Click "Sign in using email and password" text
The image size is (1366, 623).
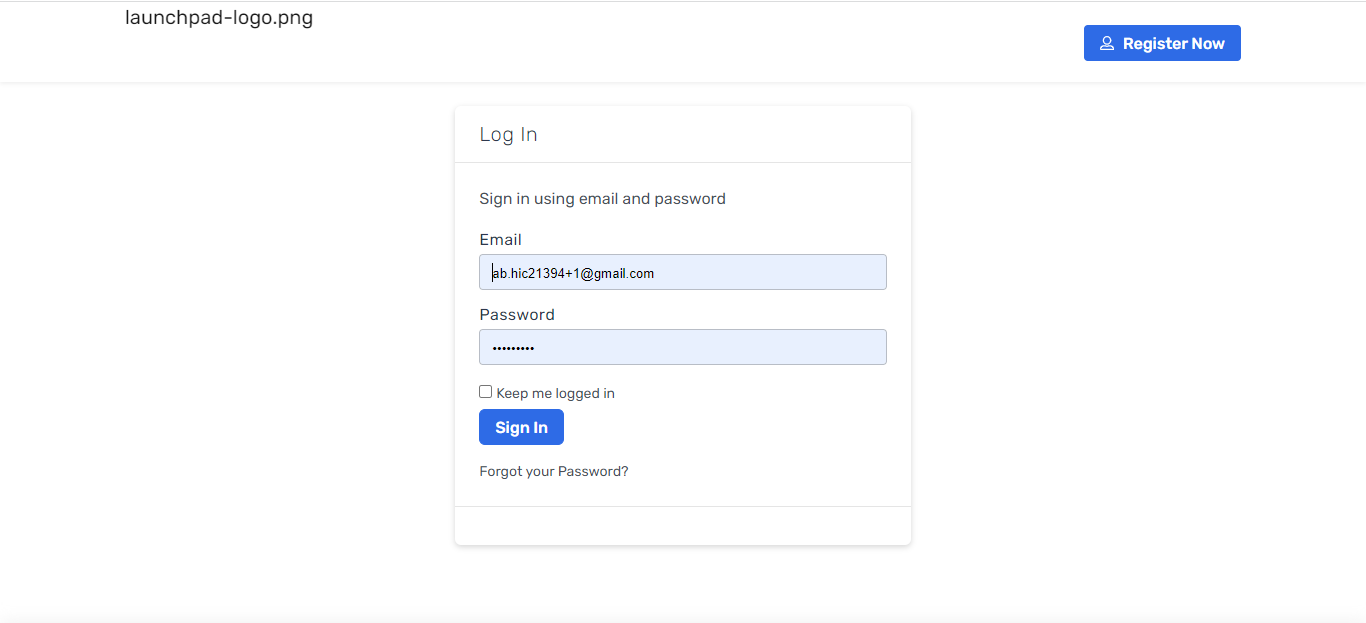602,199
